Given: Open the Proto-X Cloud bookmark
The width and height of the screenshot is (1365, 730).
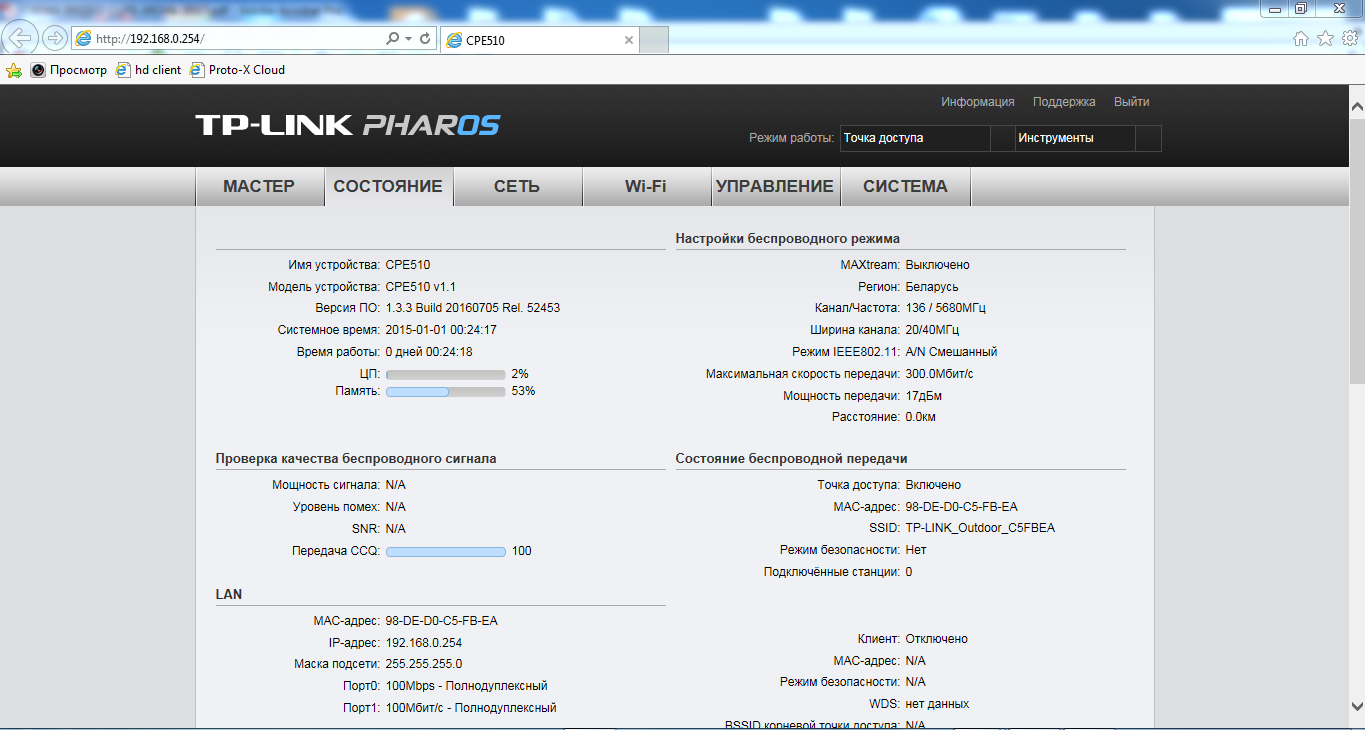Looking at the screenshot, I should [237, 70].
